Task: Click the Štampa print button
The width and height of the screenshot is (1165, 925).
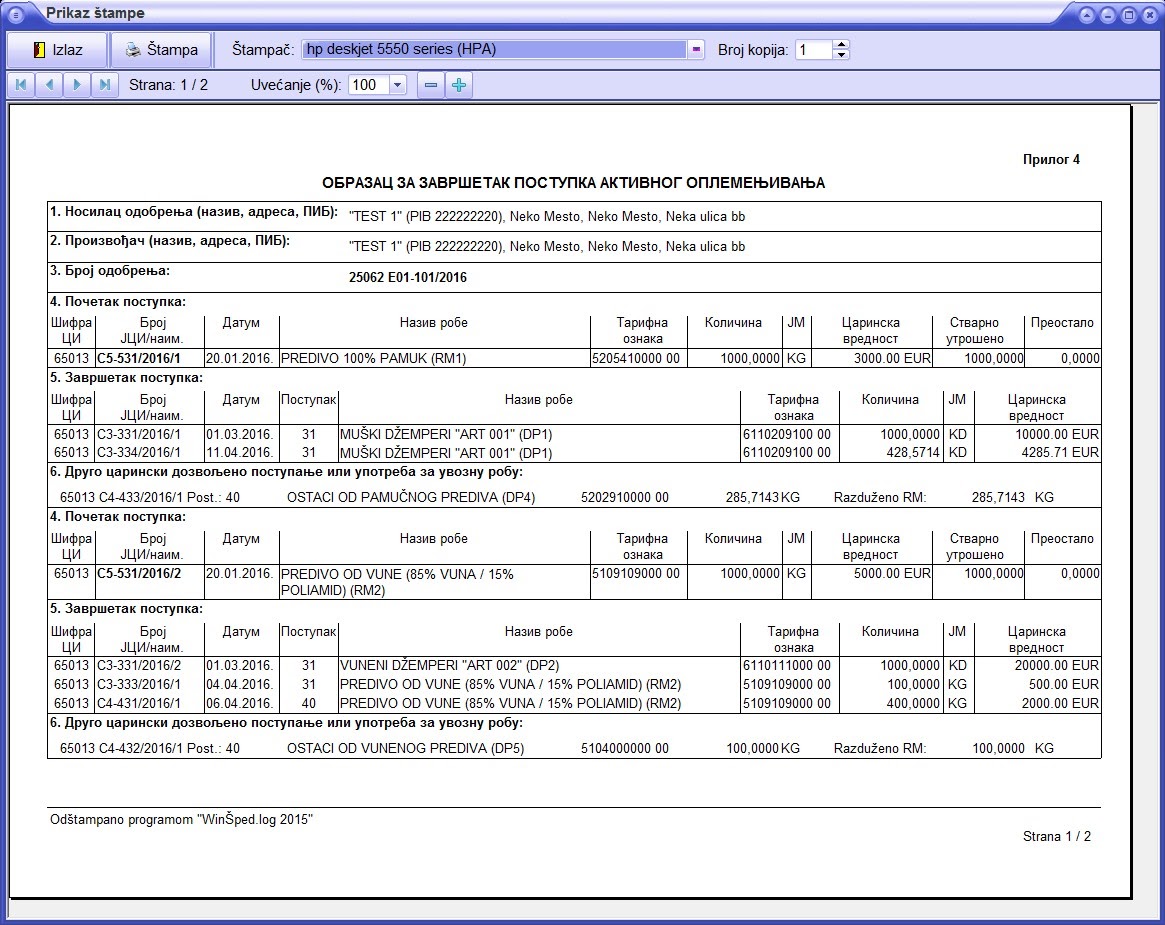Action: click(161, 50)
